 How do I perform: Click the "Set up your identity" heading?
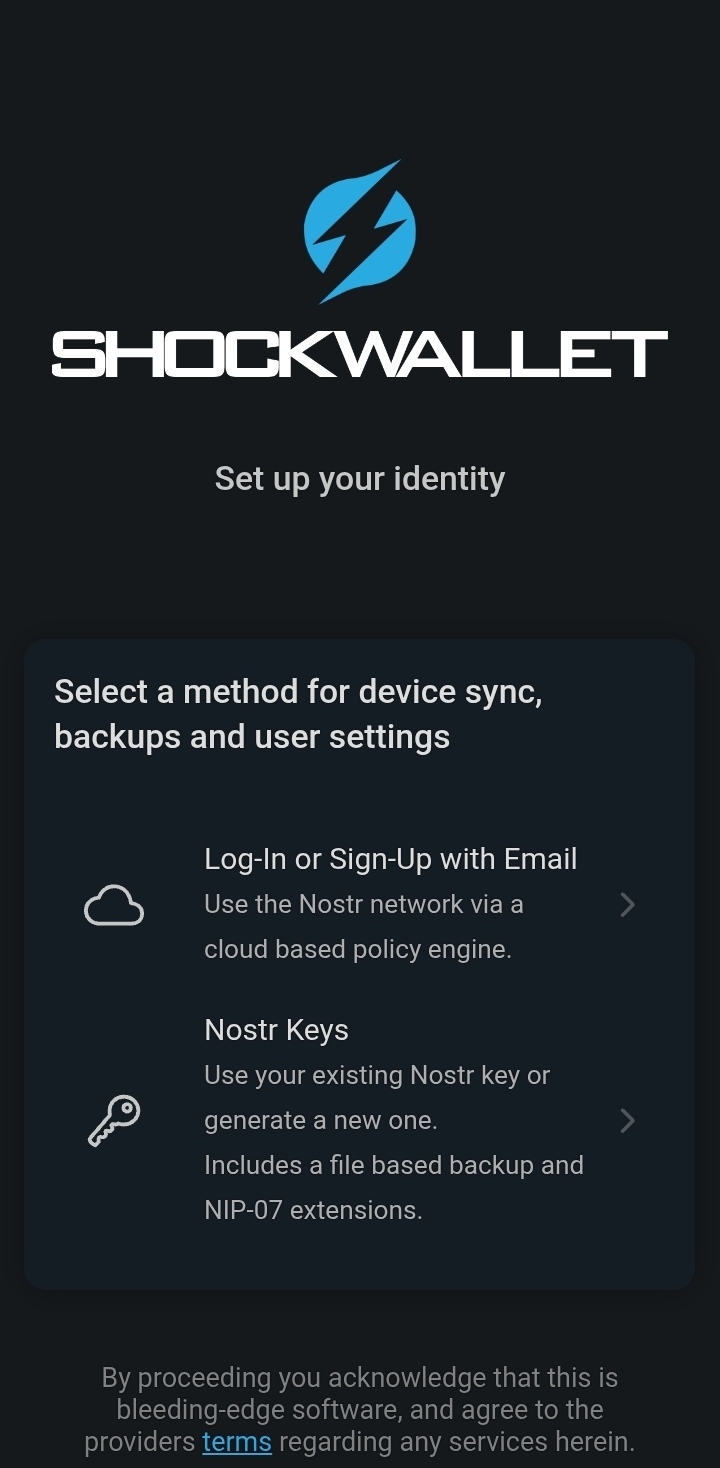coord(360,478)
